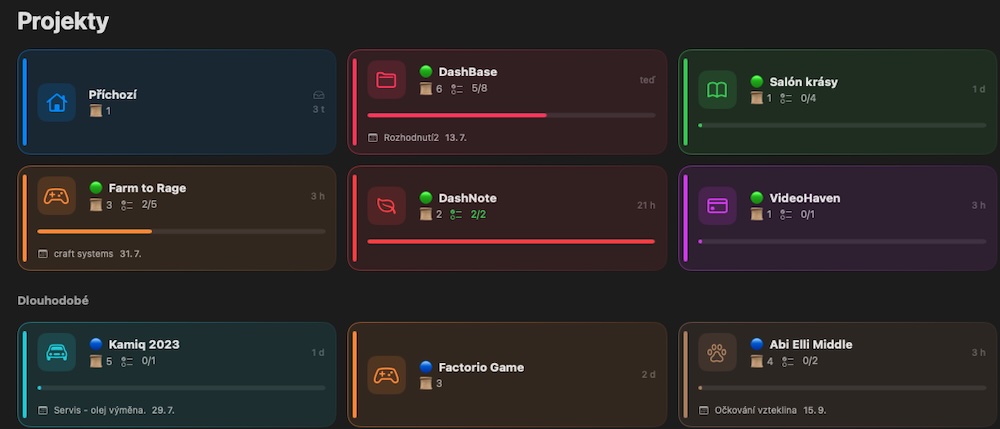Screen dimensions: 1000x429
Task: Click the notes icon under Příchozí title
Action: coord(96,111)
